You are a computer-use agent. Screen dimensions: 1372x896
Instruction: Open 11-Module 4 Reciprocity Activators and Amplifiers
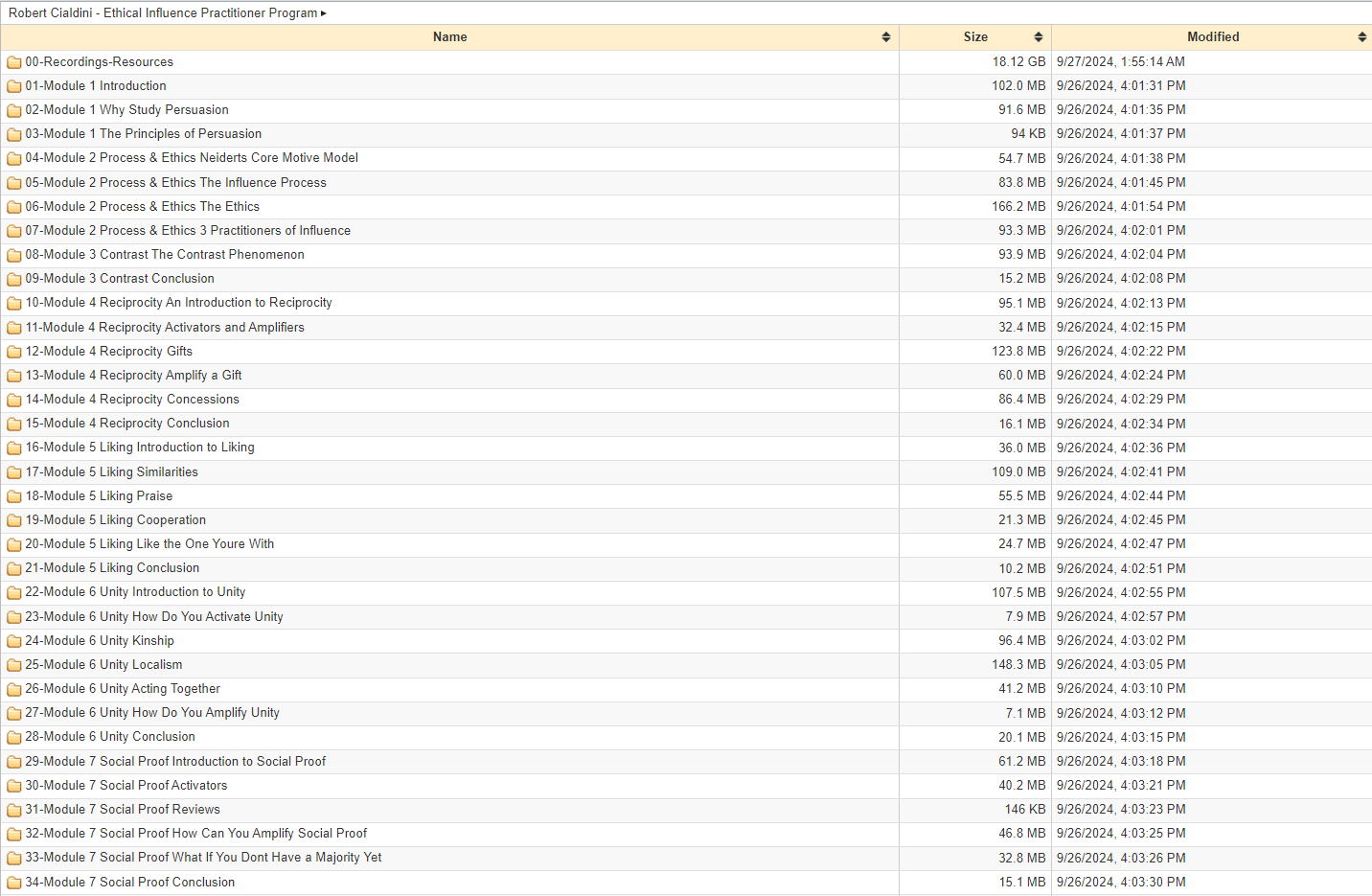coord(165,328)
